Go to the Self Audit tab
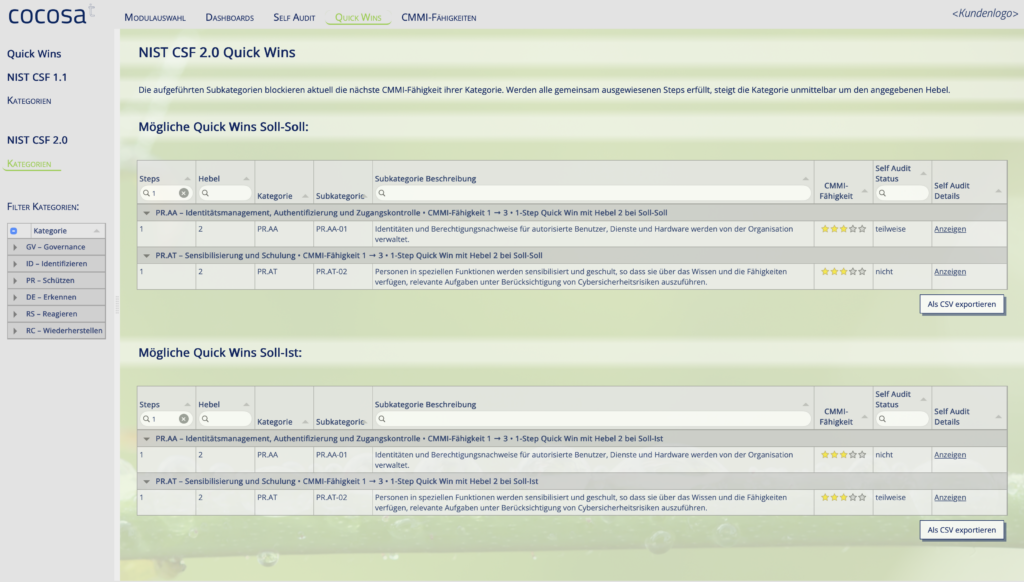 click(294, 18)
